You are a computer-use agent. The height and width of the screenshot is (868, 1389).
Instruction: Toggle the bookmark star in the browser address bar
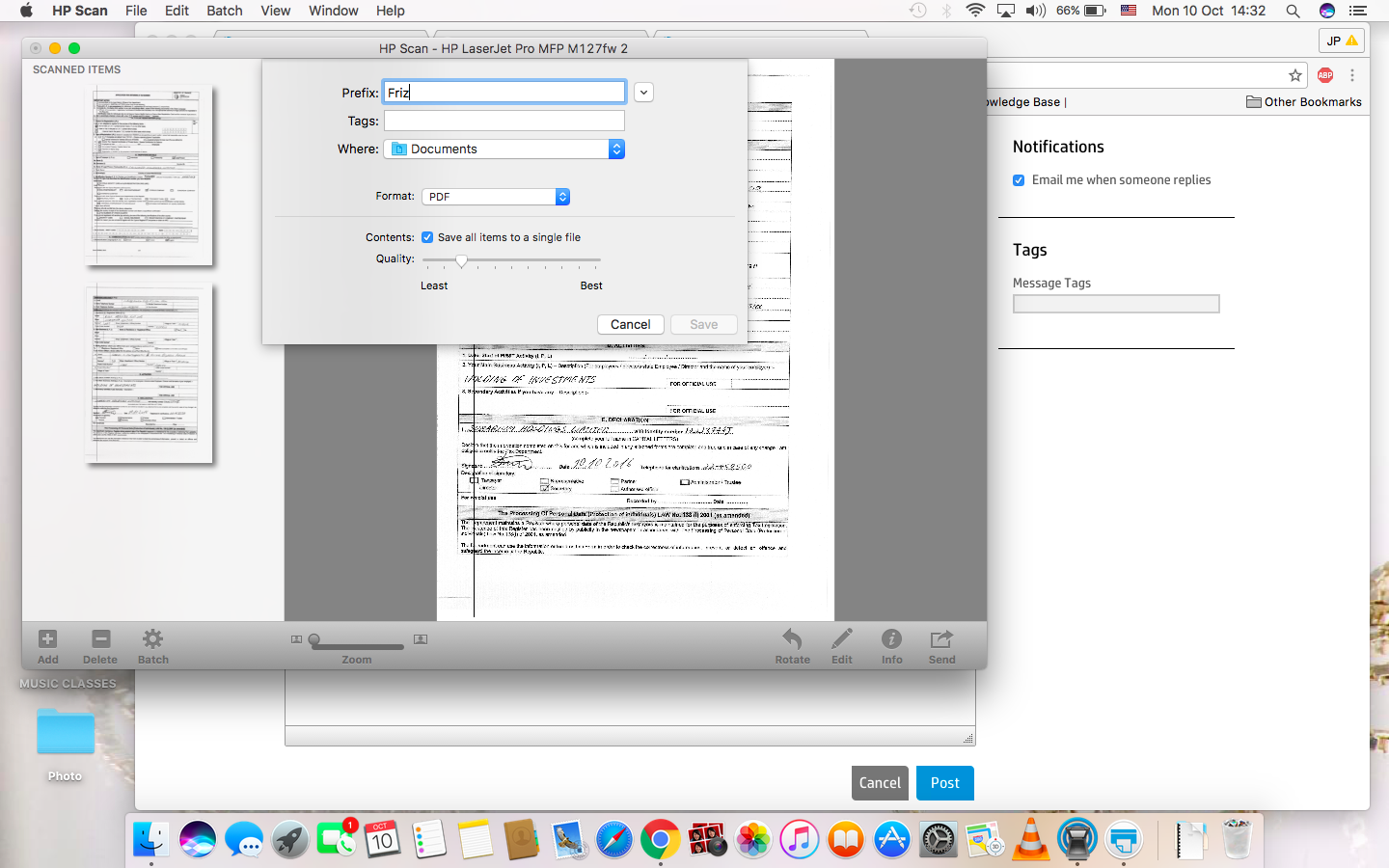[1294, 75]
